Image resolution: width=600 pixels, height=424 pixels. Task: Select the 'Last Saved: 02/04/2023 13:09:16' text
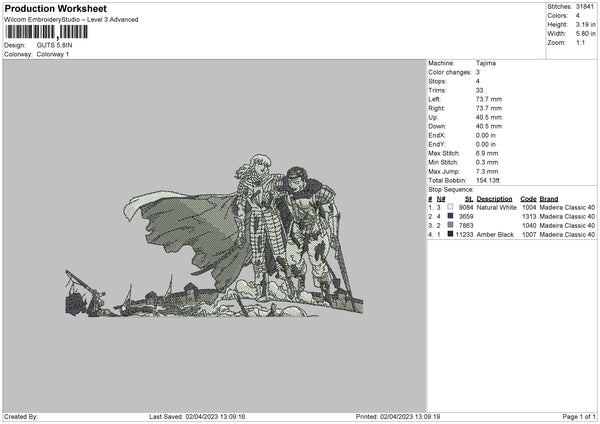click(x=197, y=416)
